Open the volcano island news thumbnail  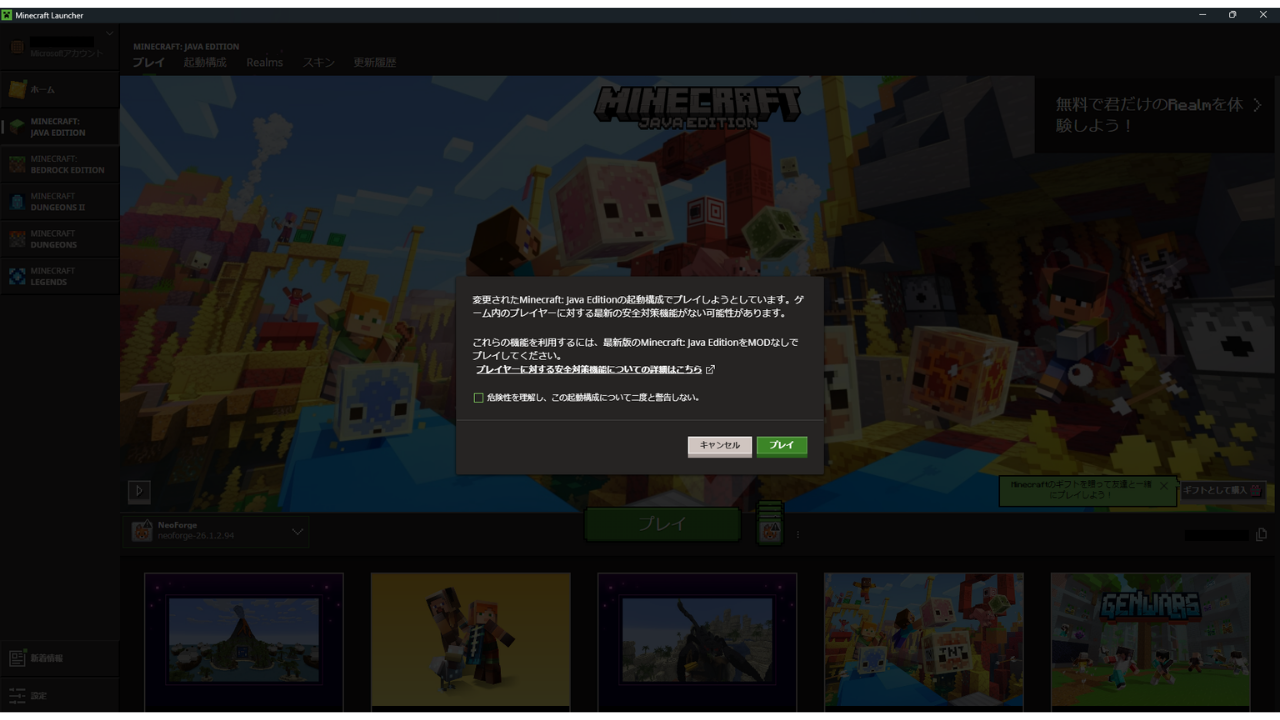coord(244,640)
